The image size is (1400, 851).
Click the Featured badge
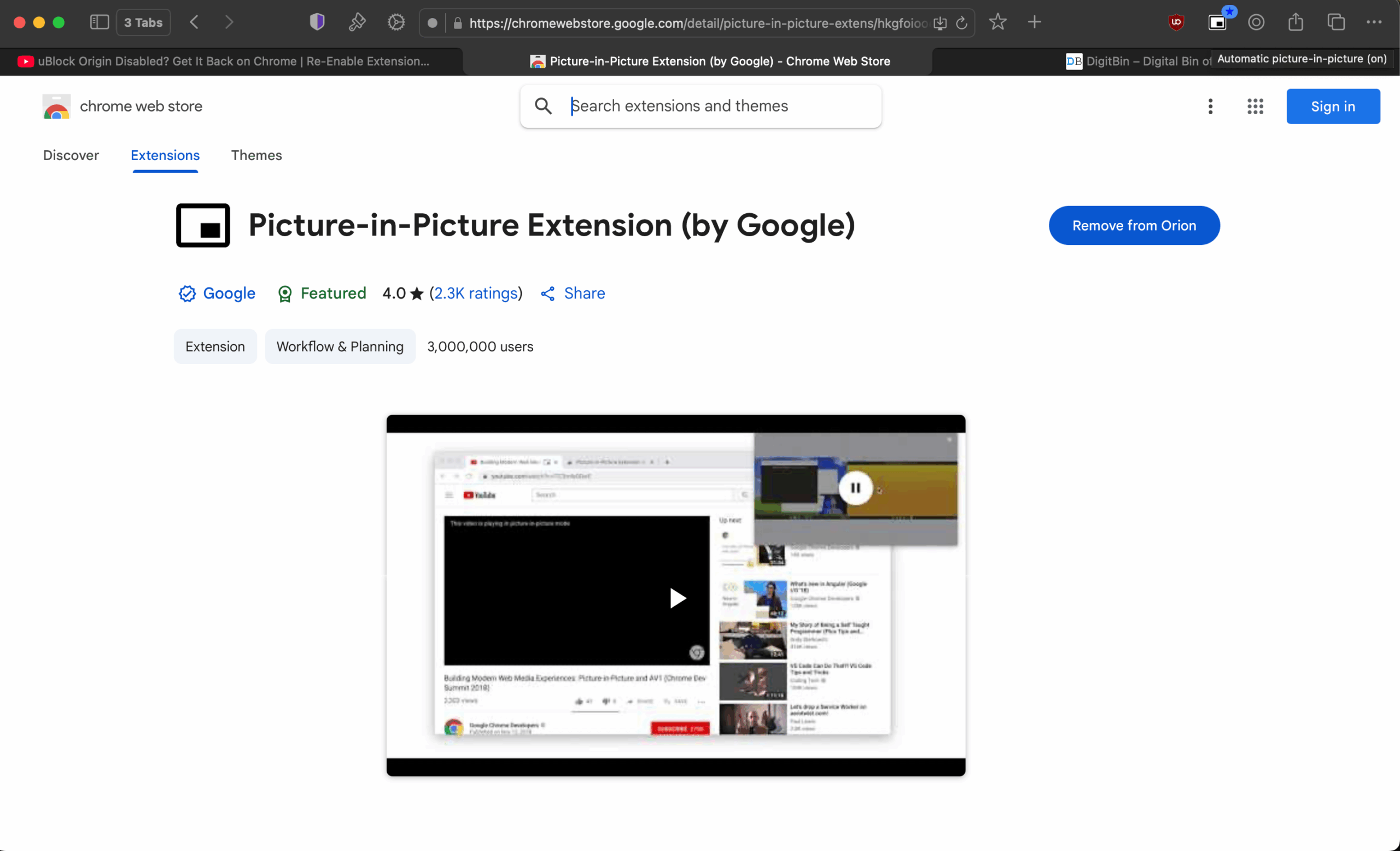coord(322,294)
